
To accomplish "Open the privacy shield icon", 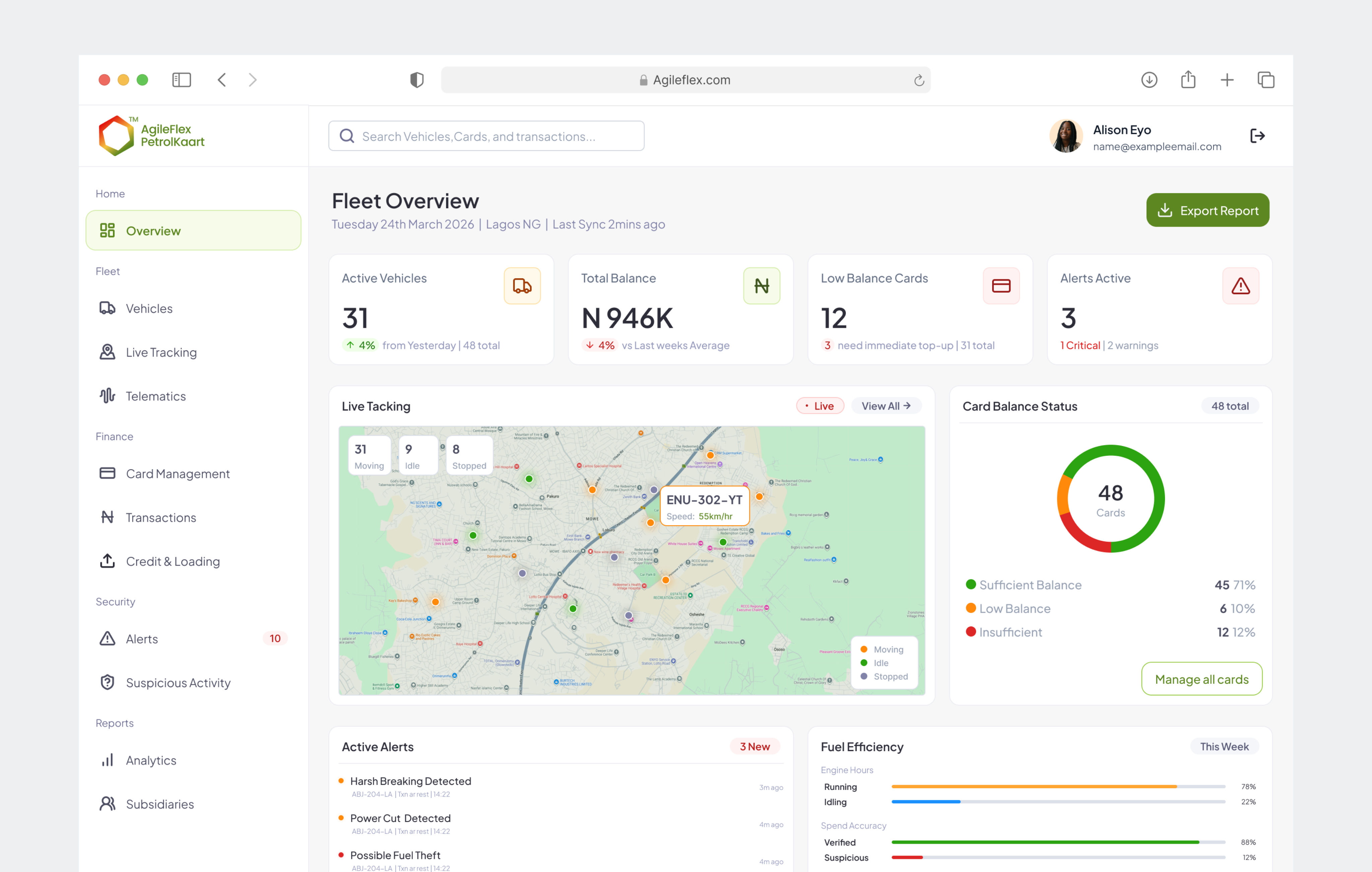I will 417,80.
